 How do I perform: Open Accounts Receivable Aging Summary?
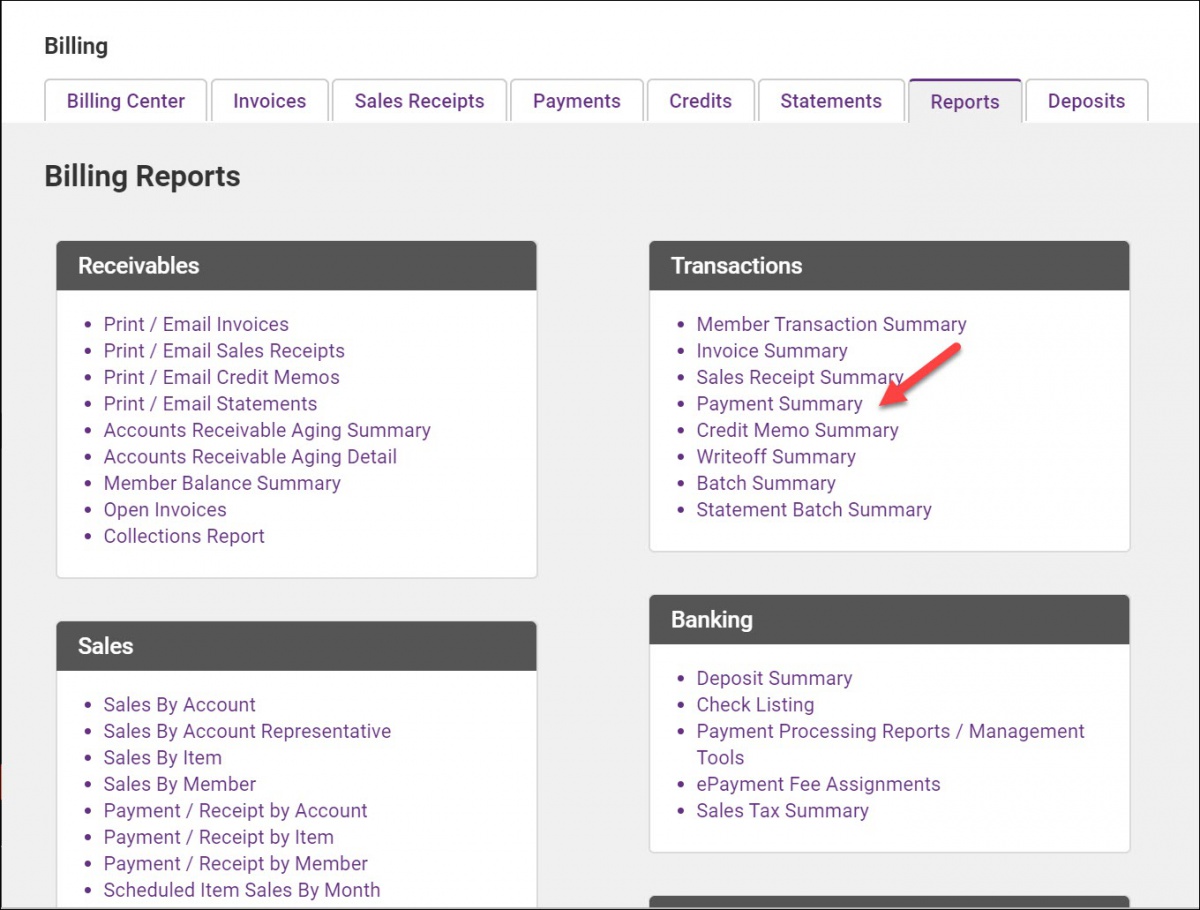[x=267, y=430]
